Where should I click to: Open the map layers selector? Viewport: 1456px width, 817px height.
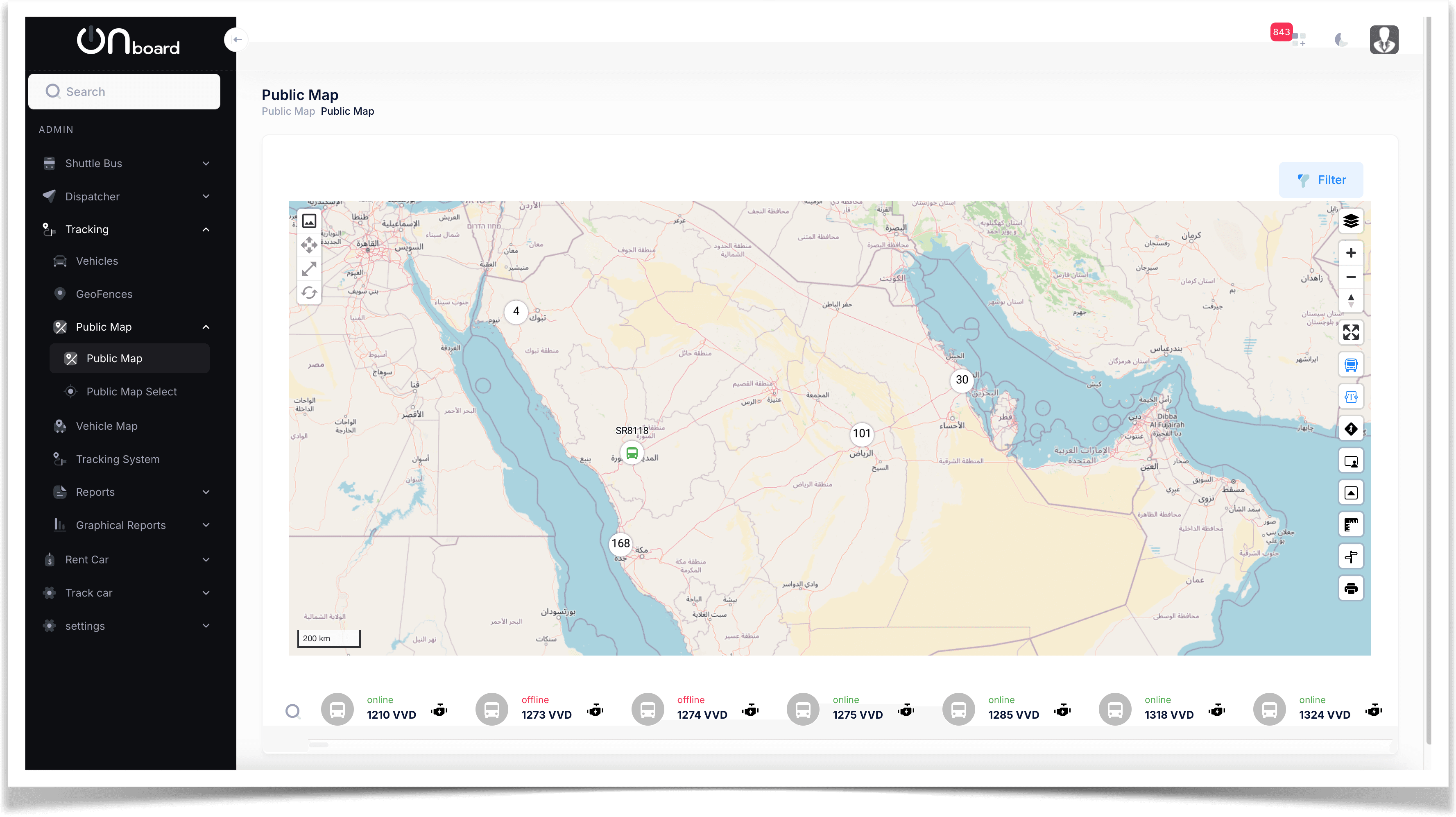coord(1352,220)
